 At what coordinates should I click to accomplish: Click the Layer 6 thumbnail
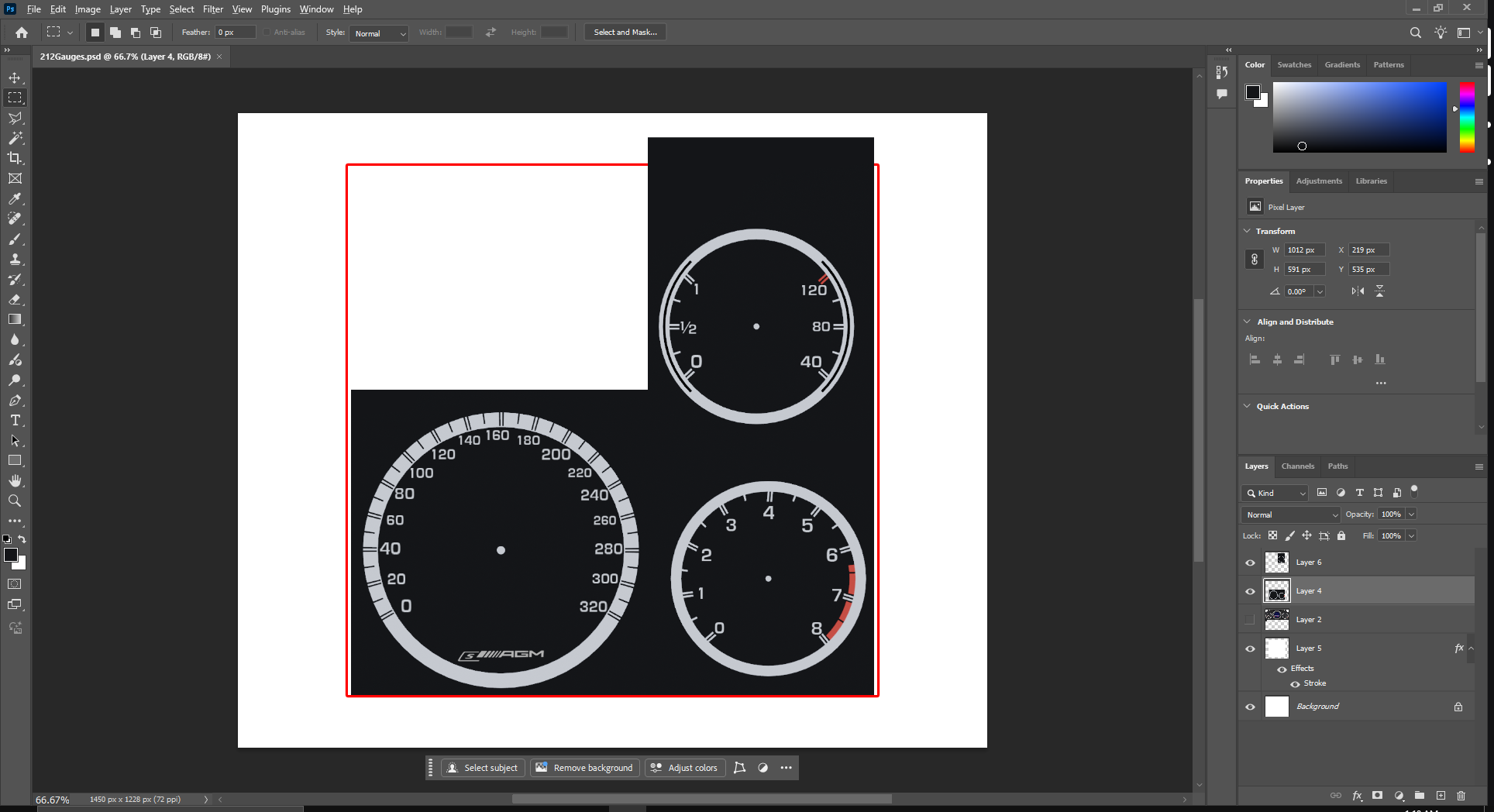(x=1276, y=563)
